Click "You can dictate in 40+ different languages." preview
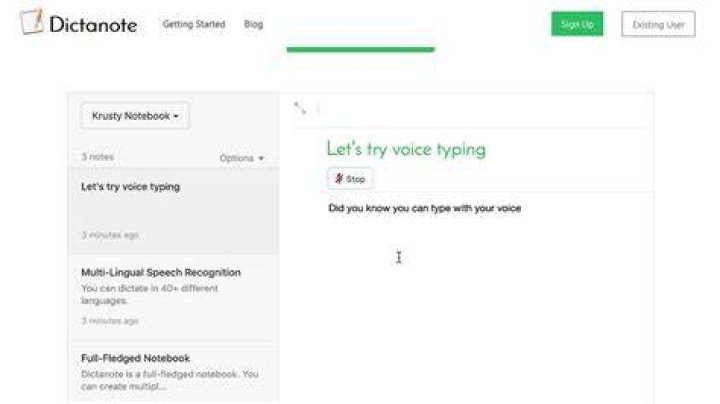The width and height of the screenshot is (720, 404). click(150, 294)
